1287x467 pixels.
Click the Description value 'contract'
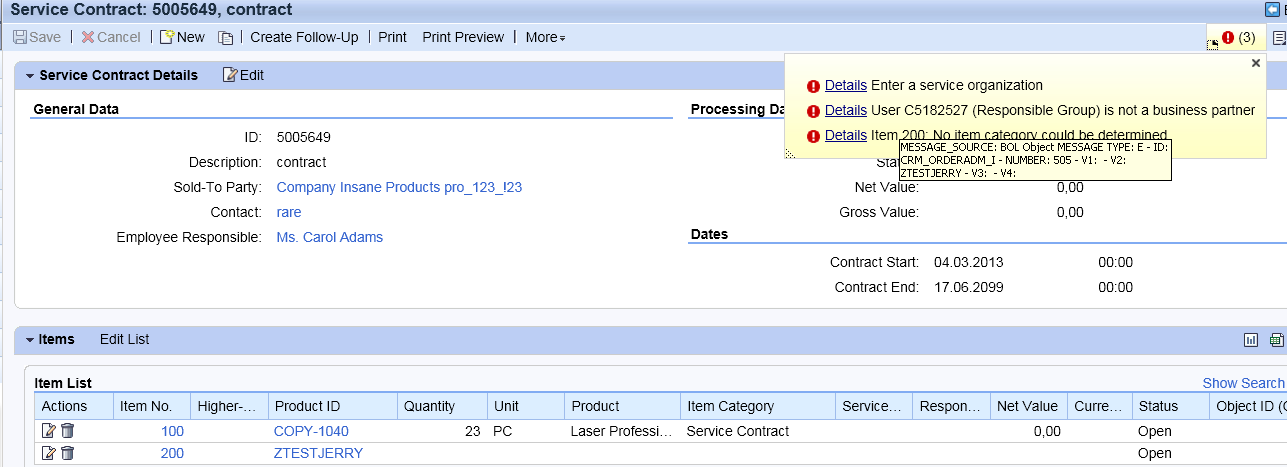point(301,162)
